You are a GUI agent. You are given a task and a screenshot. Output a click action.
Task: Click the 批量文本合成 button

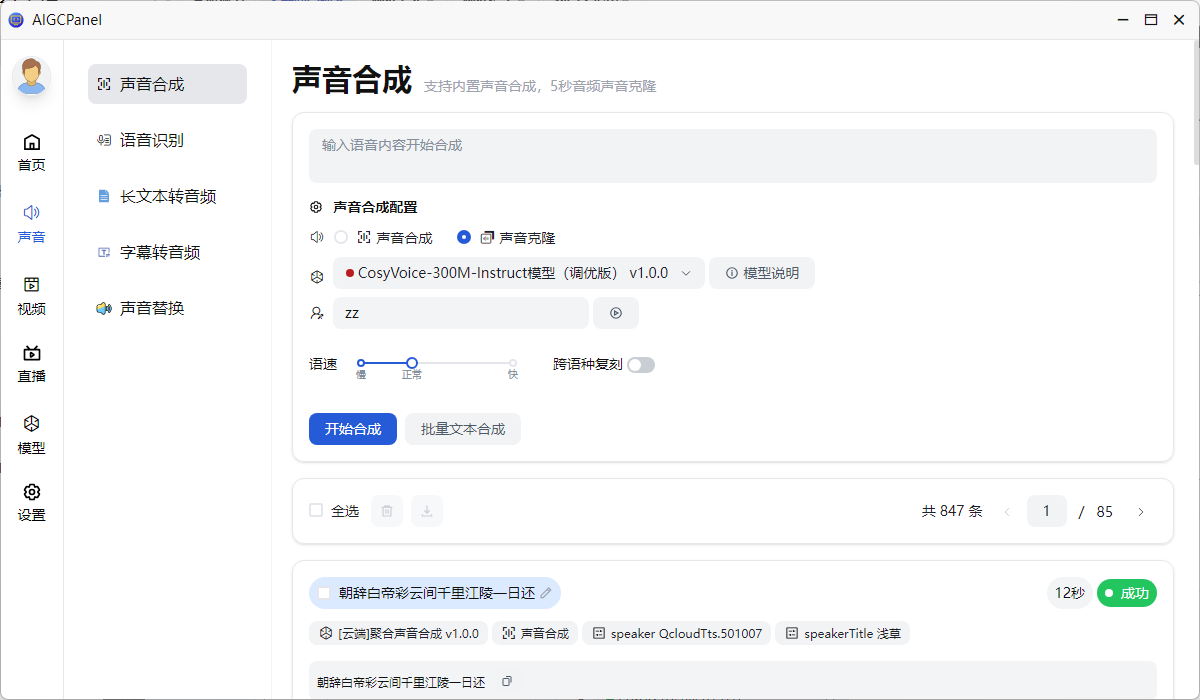pyautogui.click(x=463, y=429)
